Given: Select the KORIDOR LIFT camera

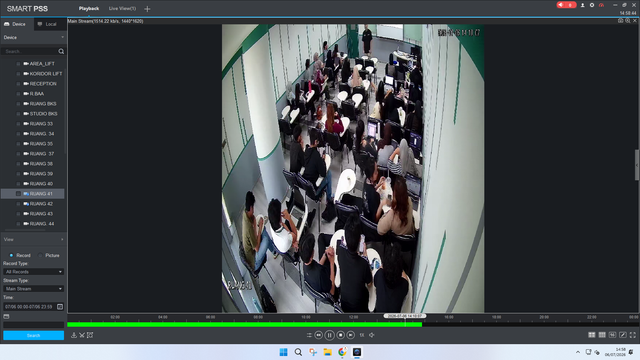Looking at the screenshot, I should coord(46,73).
